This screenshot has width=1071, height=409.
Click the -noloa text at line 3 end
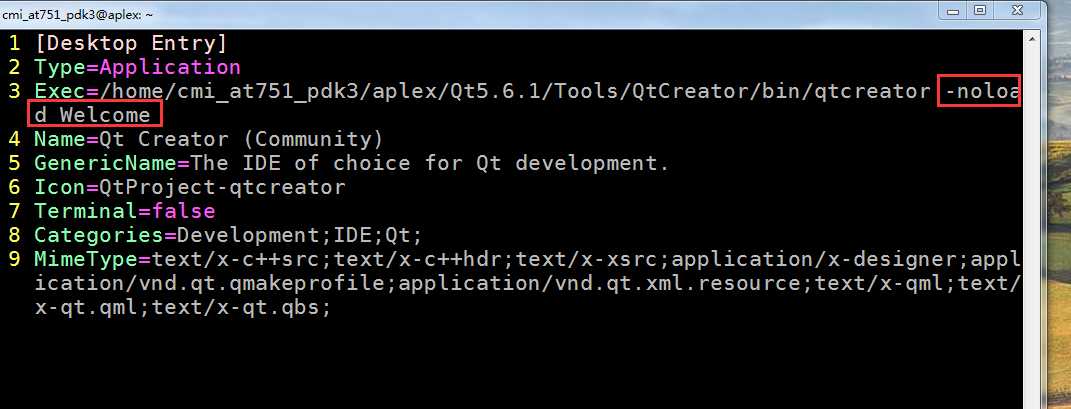[982, 92]
